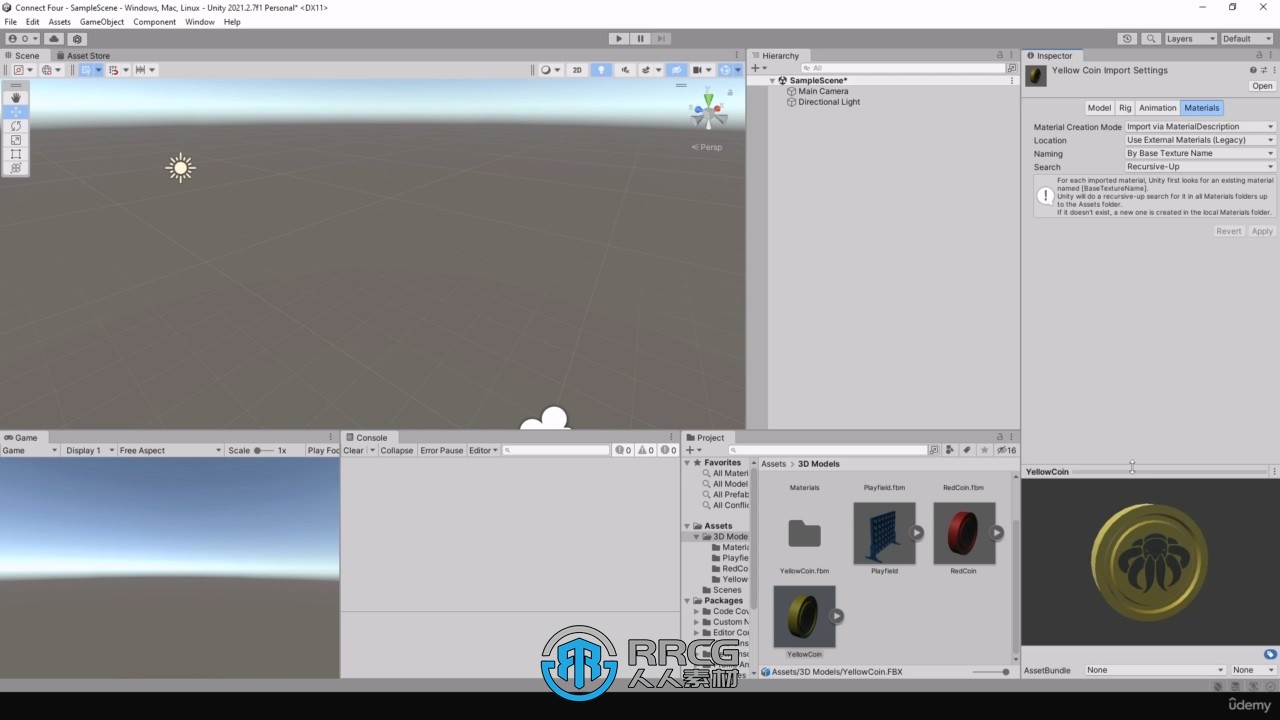Open Unity version control icon
The width and height of the screenshot is (1280, 720).
click(77, 39)
